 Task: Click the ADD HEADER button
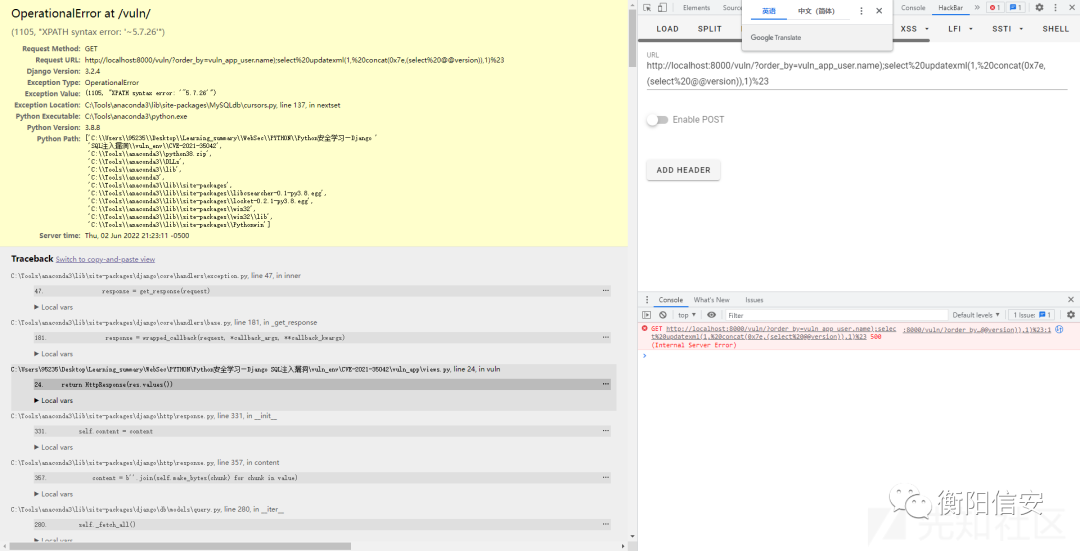683,170
